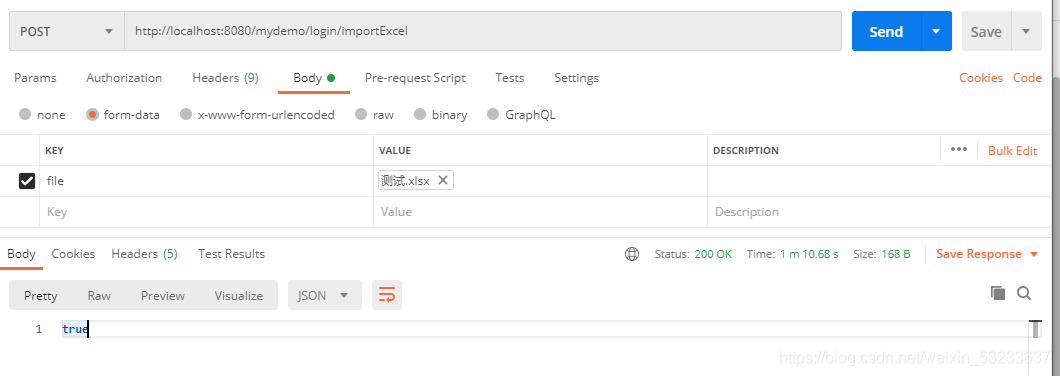Open the JSON format dropdown
1060x376 pixels.
[324, 296]
